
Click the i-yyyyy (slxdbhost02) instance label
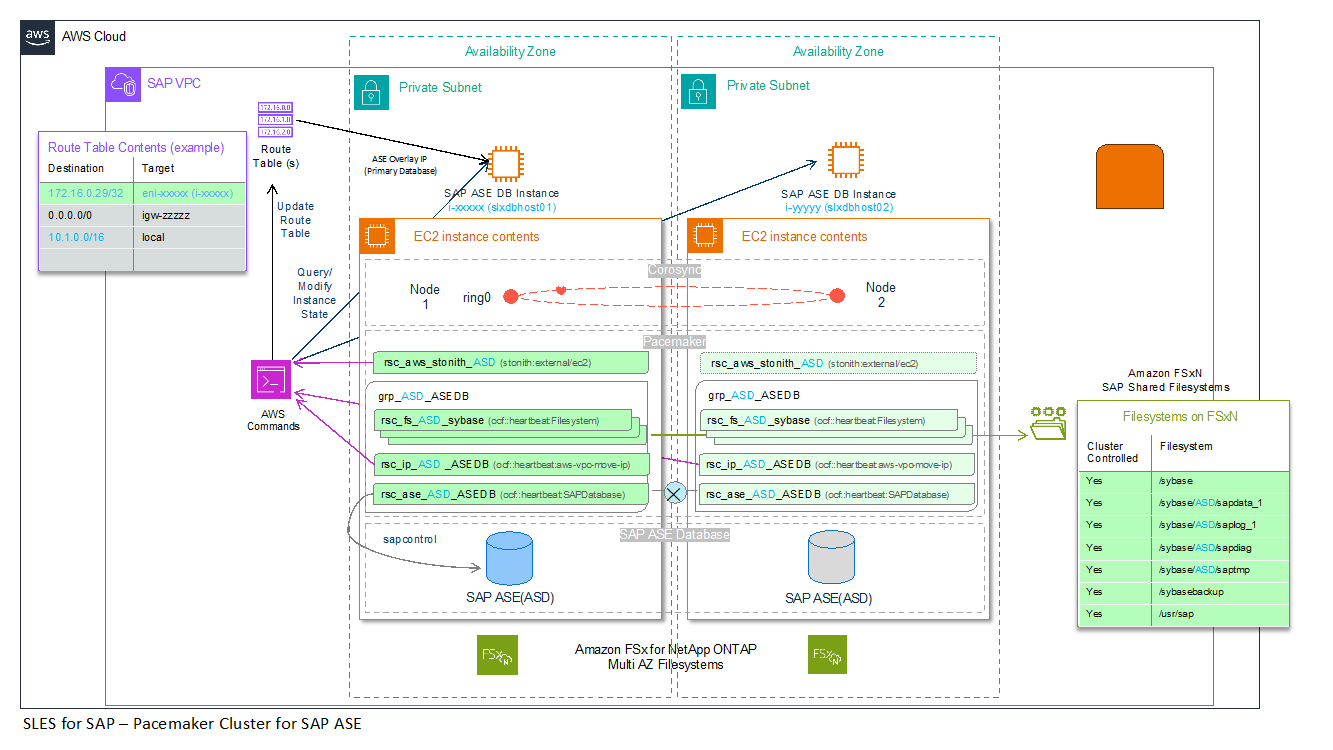pyautogui.click(x=837, y=207)
